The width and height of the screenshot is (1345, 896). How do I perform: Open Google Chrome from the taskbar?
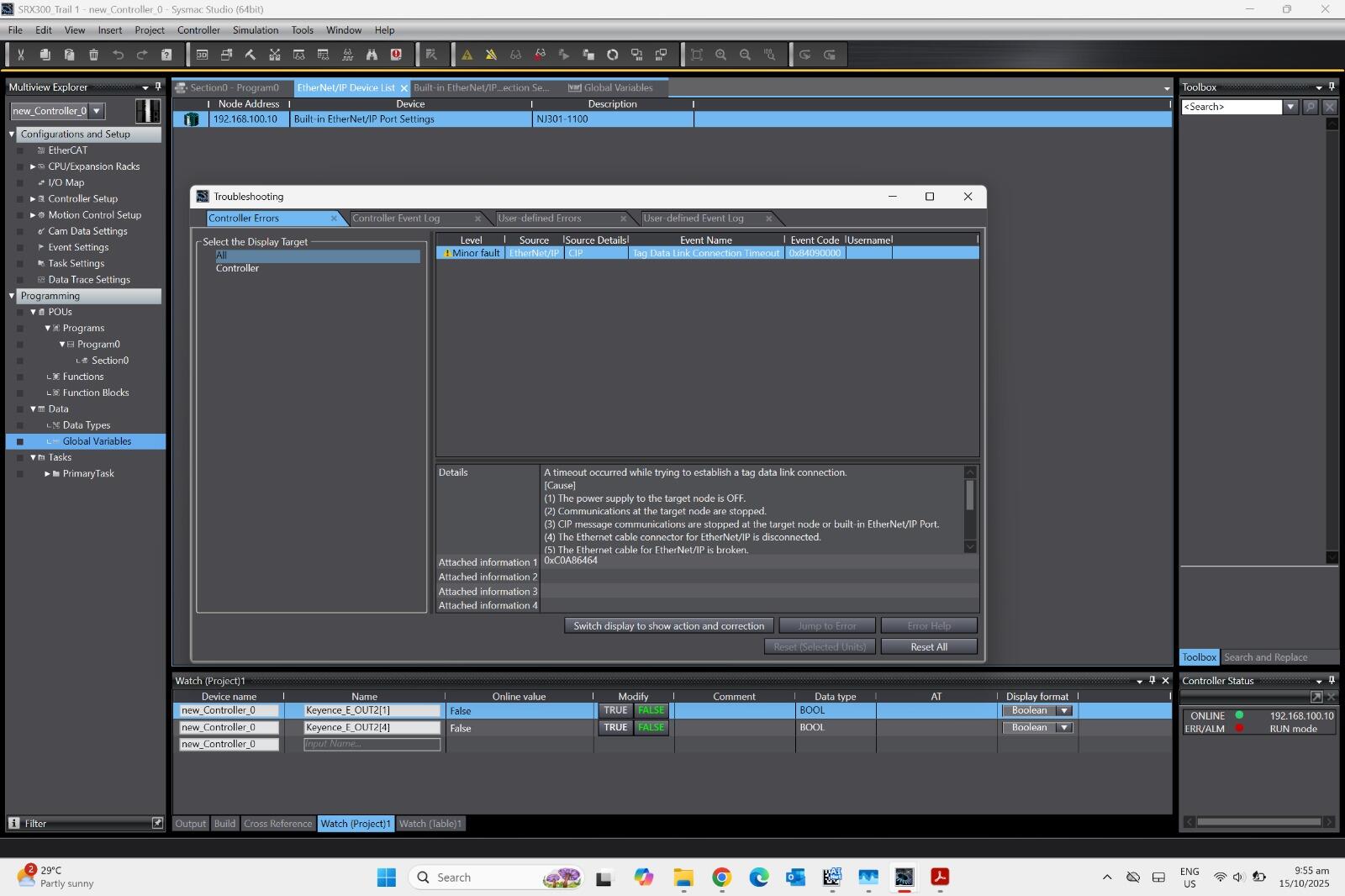tap(721, 878)
